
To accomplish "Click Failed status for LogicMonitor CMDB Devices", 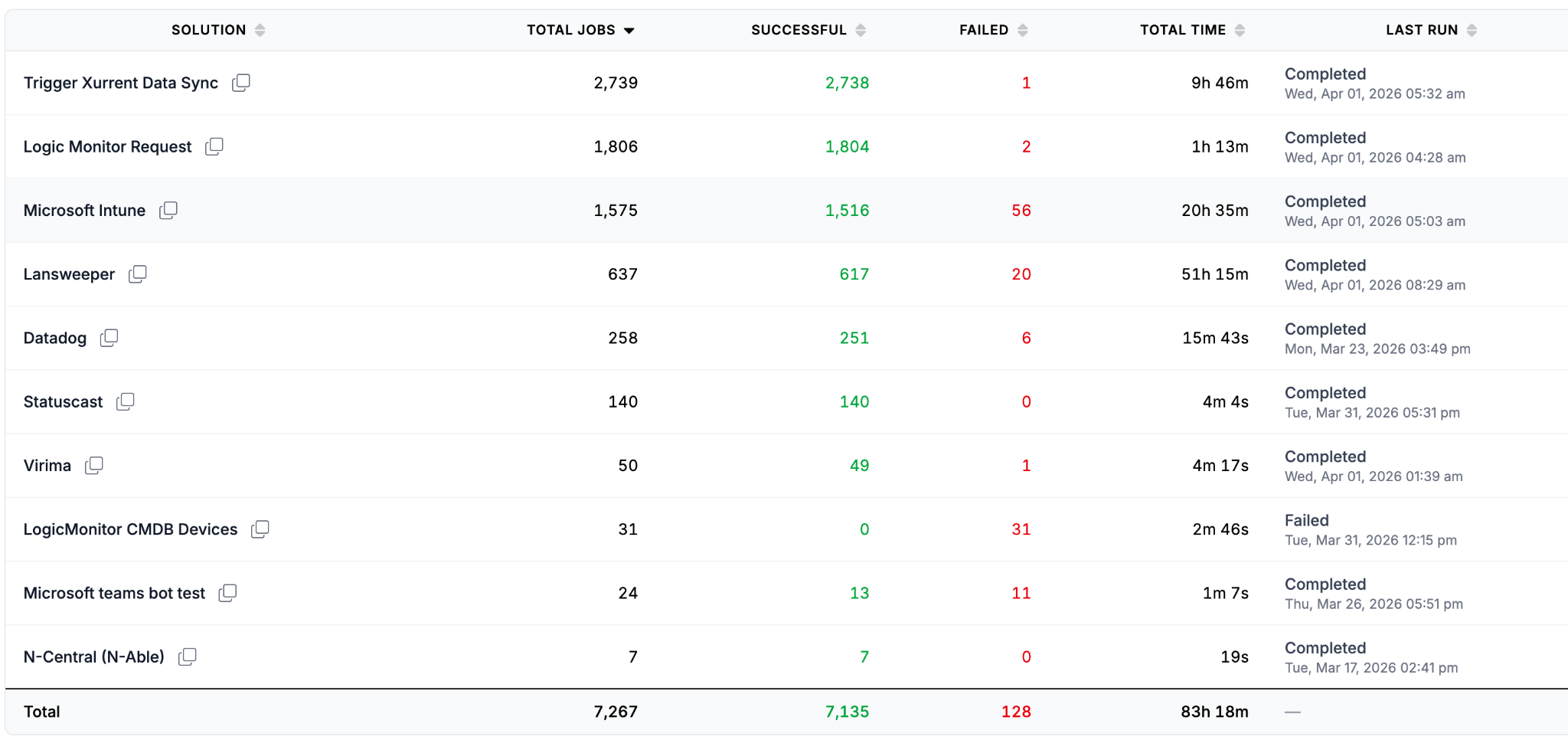I will pos(1307,520).
